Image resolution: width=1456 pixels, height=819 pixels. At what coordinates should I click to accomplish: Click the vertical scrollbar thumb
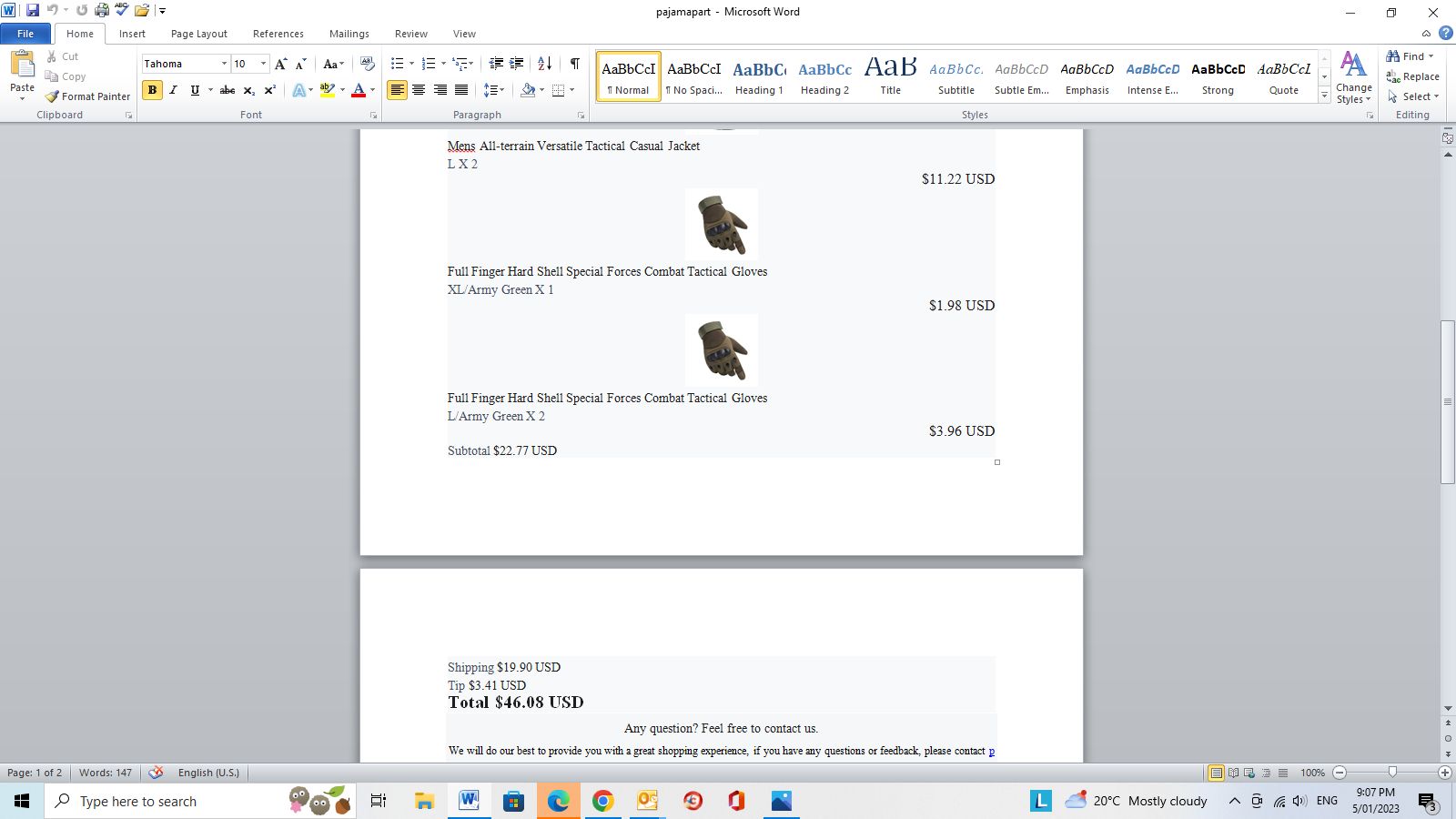click(1448, 402)
